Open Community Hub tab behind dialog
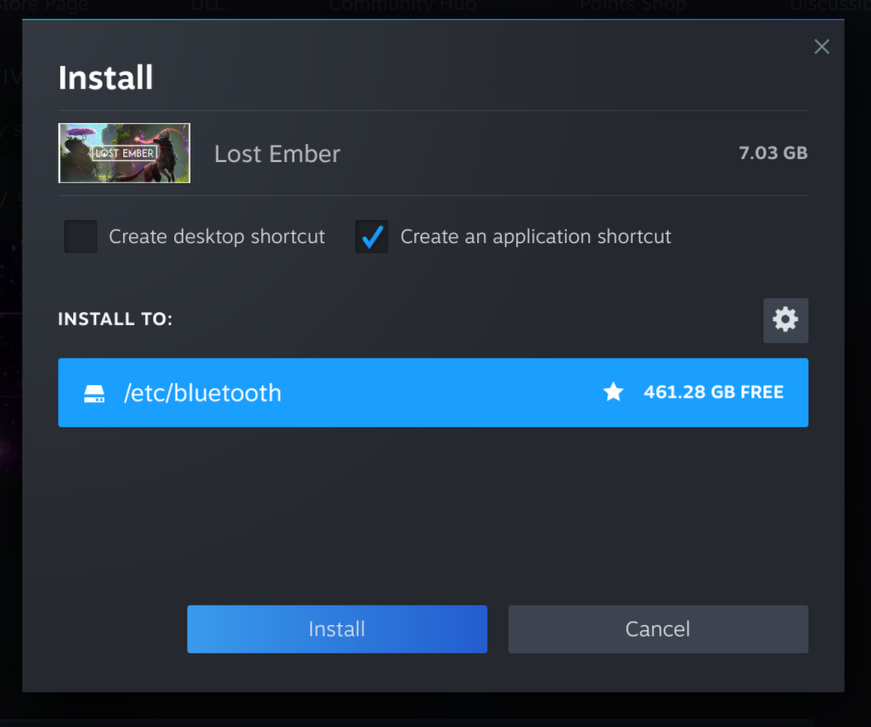Screen dimensions: 871x727 point(403,6)
